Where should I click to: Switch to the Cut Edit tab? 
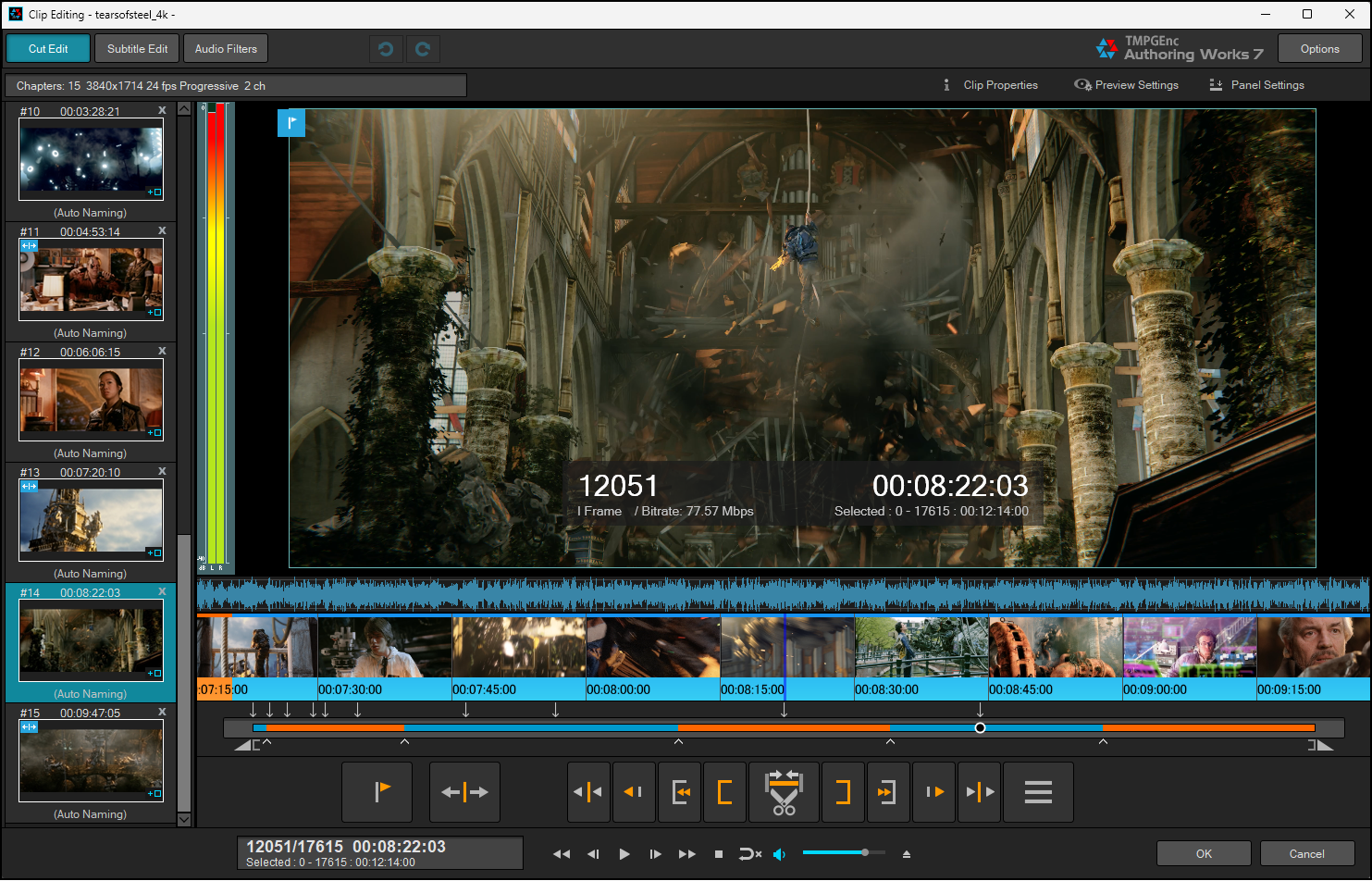(x=48, y=49)
